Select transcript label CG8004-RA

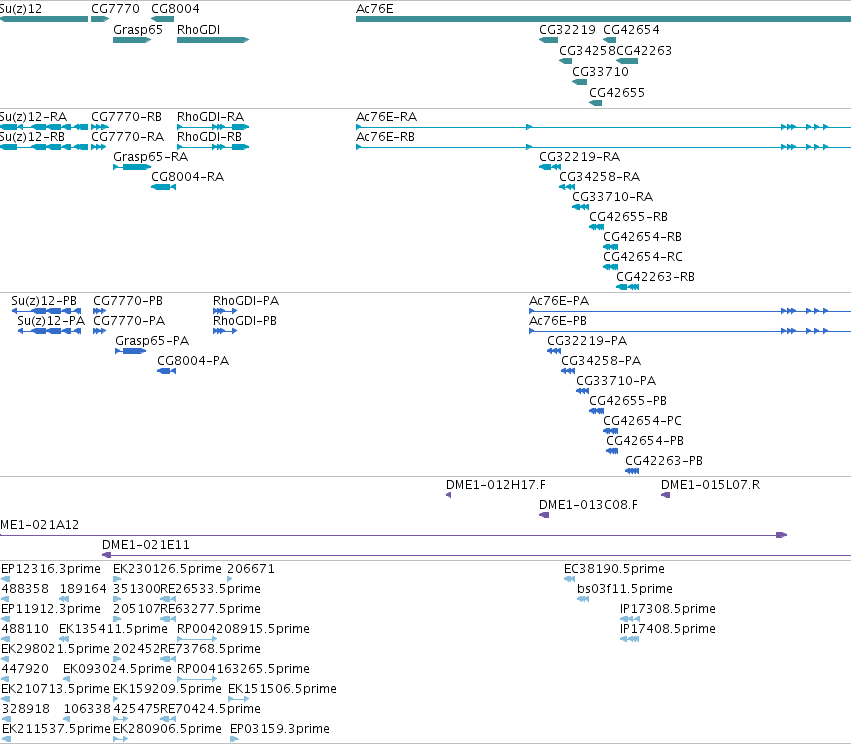[x=187, y=177]
